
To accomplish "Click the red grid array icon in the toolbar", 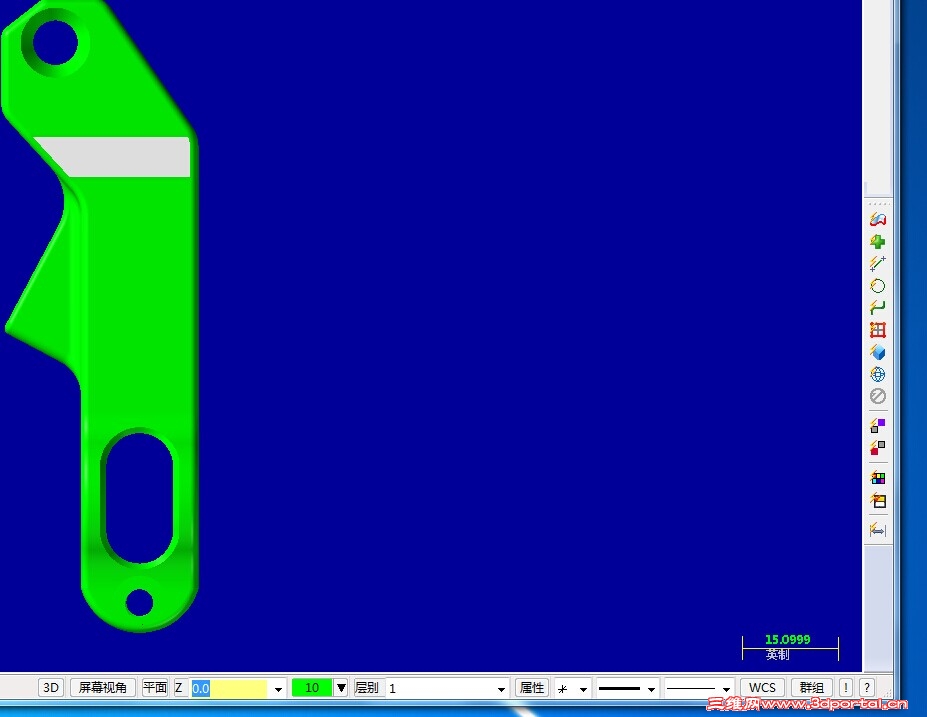I will click(877, 329).
